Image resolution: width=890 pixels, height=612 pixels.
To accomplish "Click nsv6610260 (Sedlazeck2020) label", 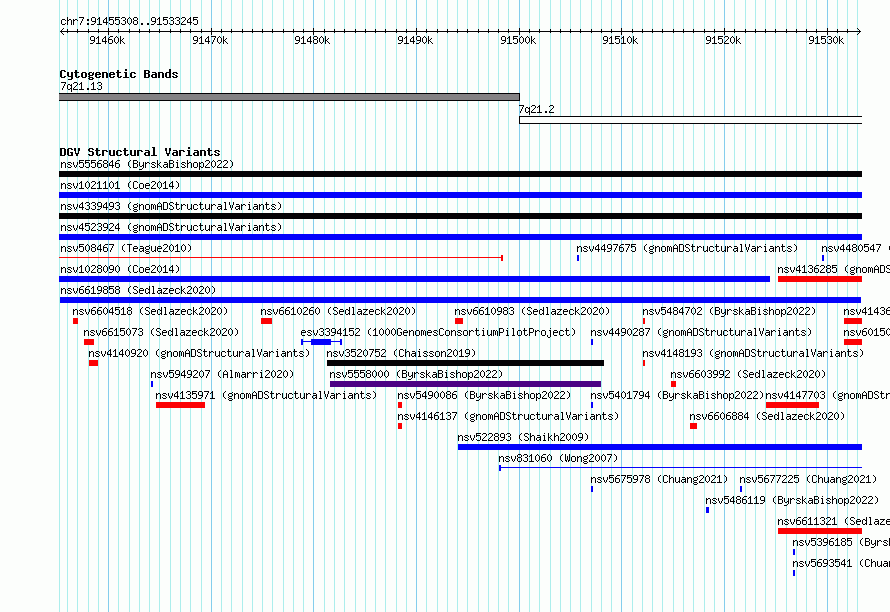I will click(x=338, y=311).
